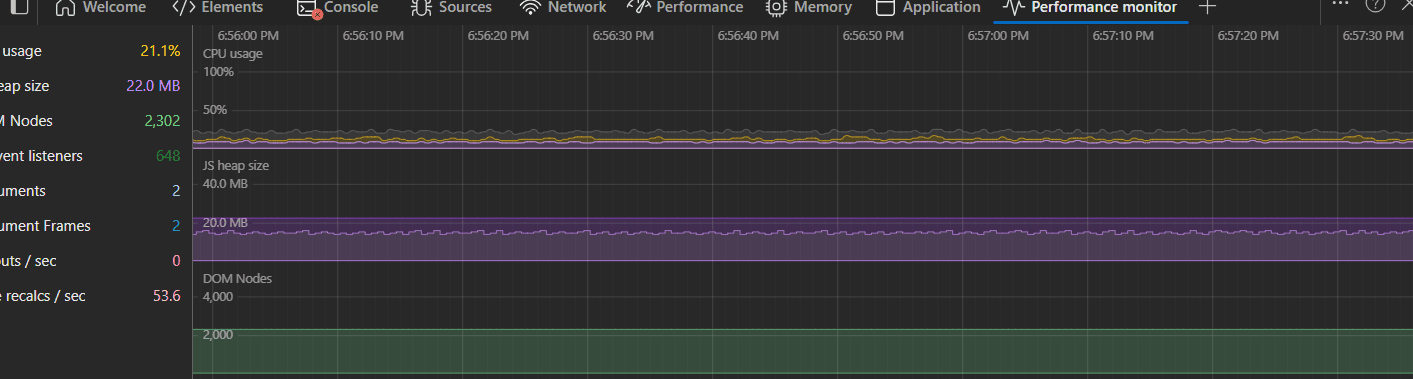Open the three-dots customize DevTools menu
The height and width of the screenshot is (379, 1413).
pos(1340,4)
